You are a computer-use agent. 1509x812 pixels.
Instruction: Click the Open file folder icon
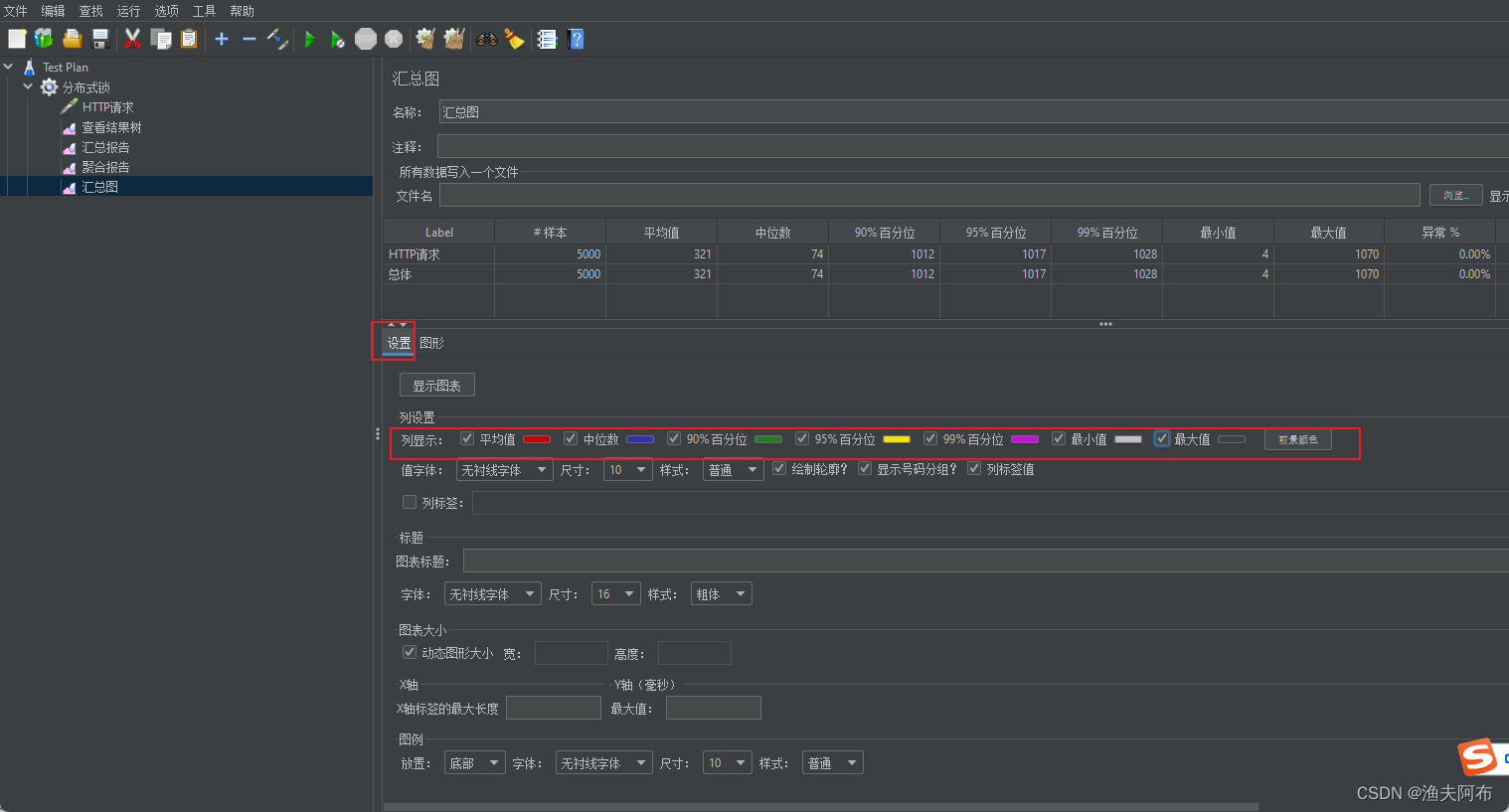coord(72,39)
